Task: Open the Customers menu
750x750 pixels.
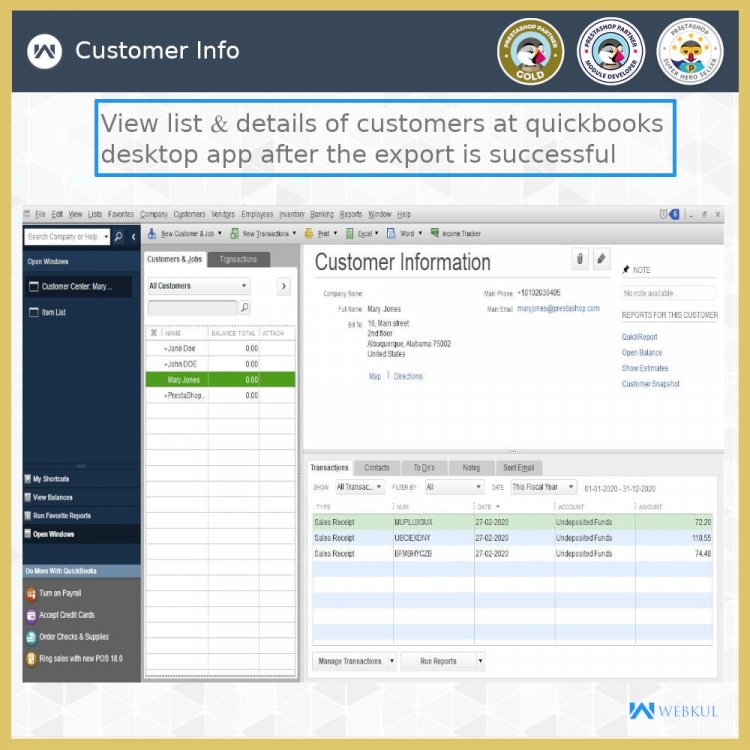Action: [189, 214]
